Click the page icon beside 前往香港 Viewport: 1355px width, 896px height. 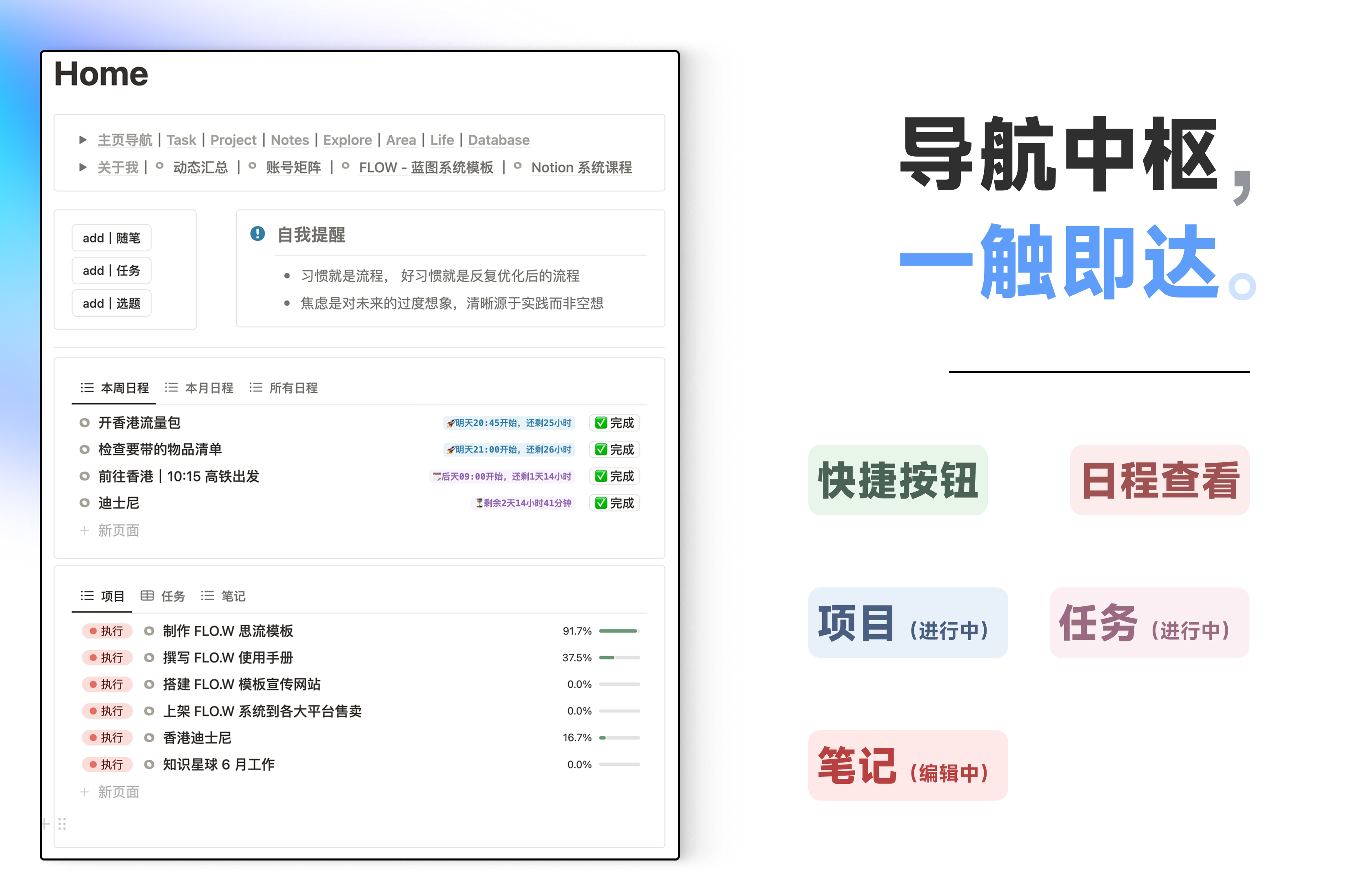[x=84, y=476]
